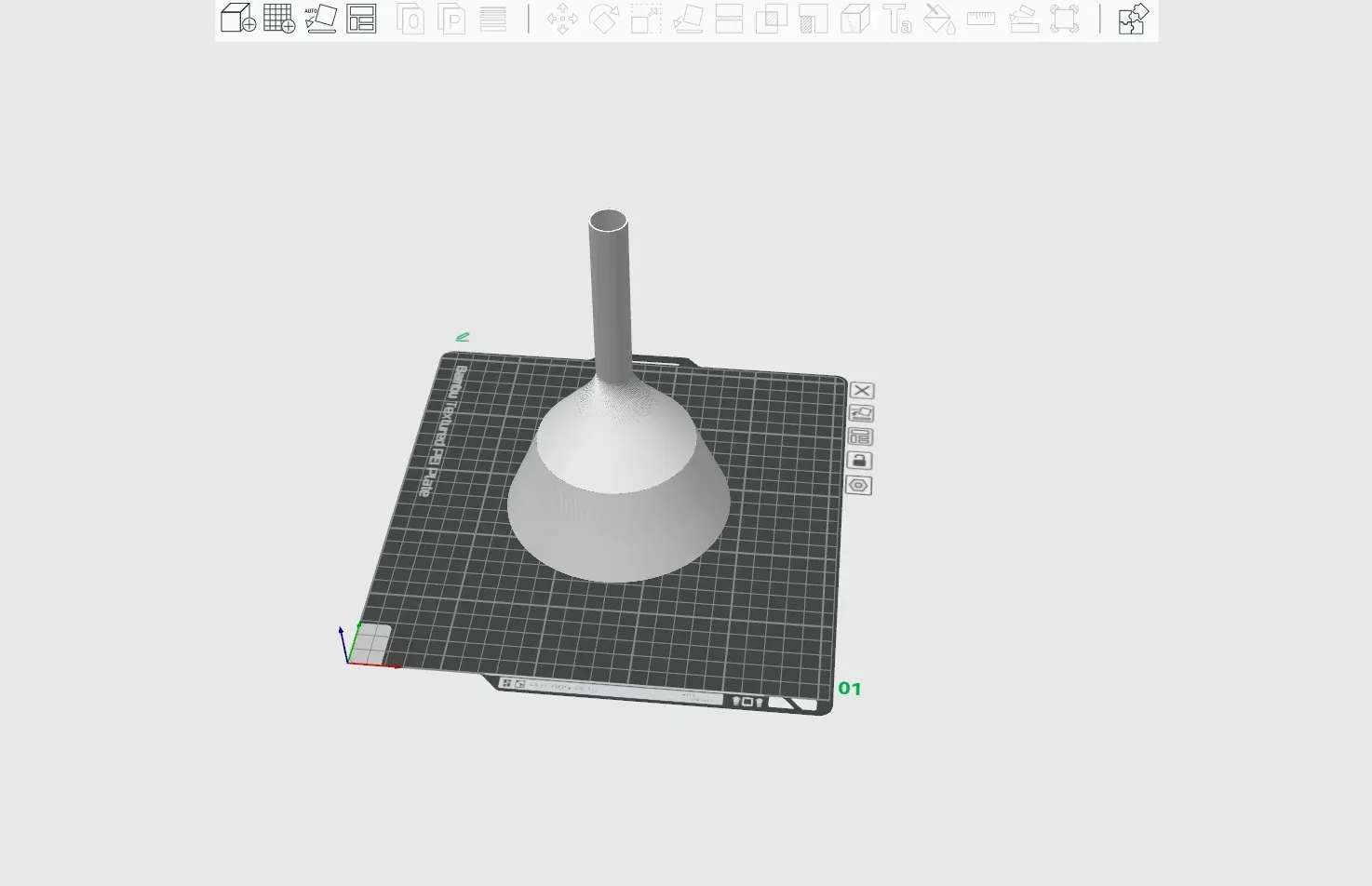Select the Scale tool
The width and height of the screenshot is (1372, 886).
pos(646,19)
